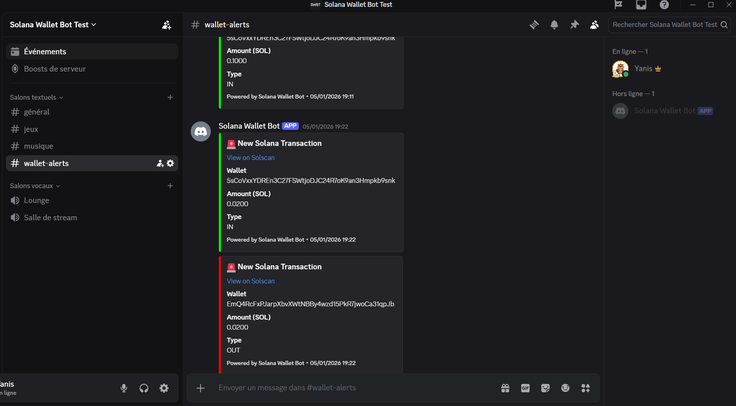Collapse the Salons textuels category
The width and height of the screenshot is (736, 406).
click(36, 98)
